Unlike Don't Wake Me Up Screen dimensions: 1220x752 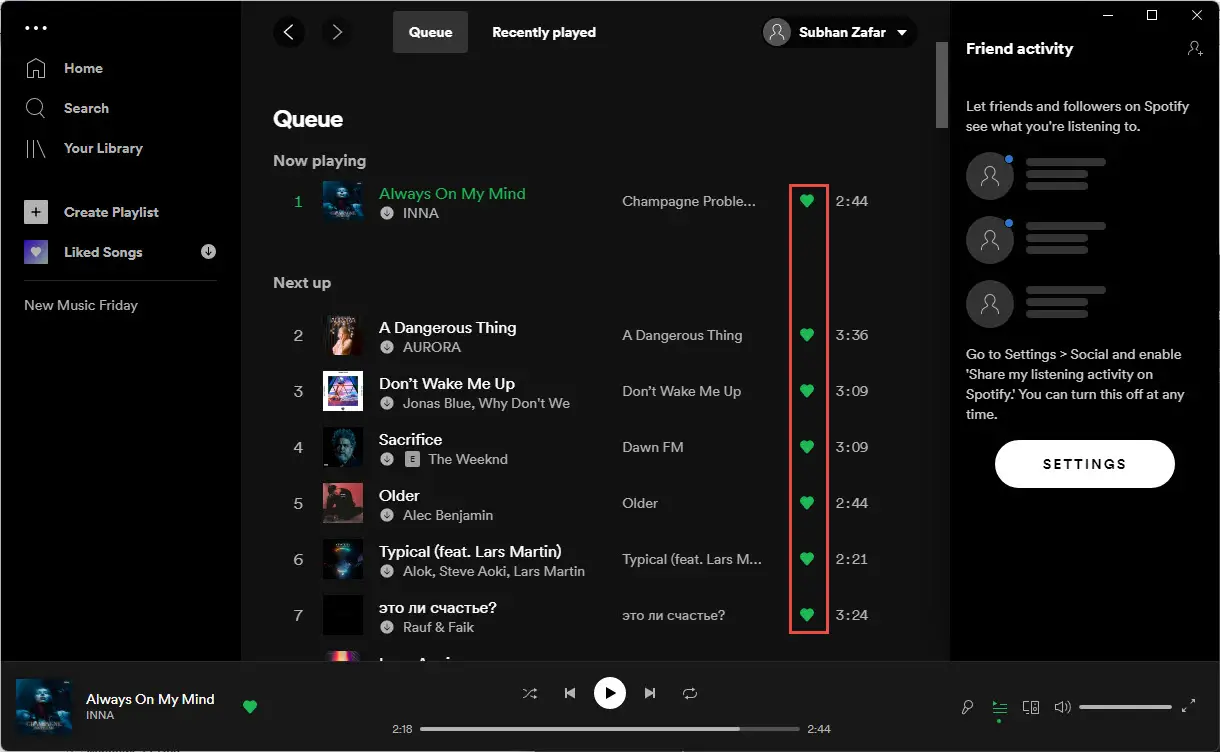[807, 391]
